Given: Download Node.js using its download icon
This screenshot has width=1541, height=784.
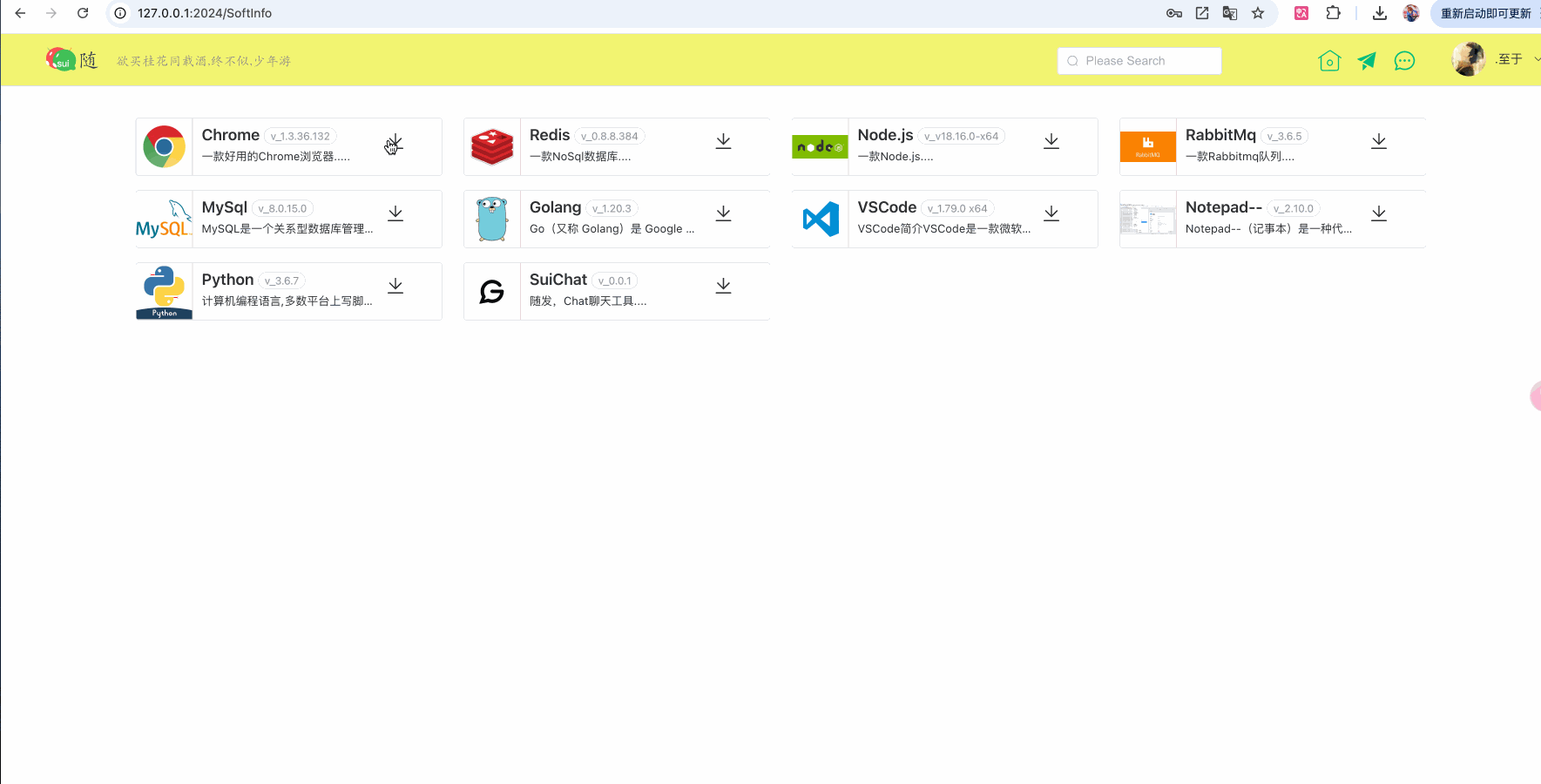Looking at the screenshot, I should pyautogui.click(x=1051, y=141).
